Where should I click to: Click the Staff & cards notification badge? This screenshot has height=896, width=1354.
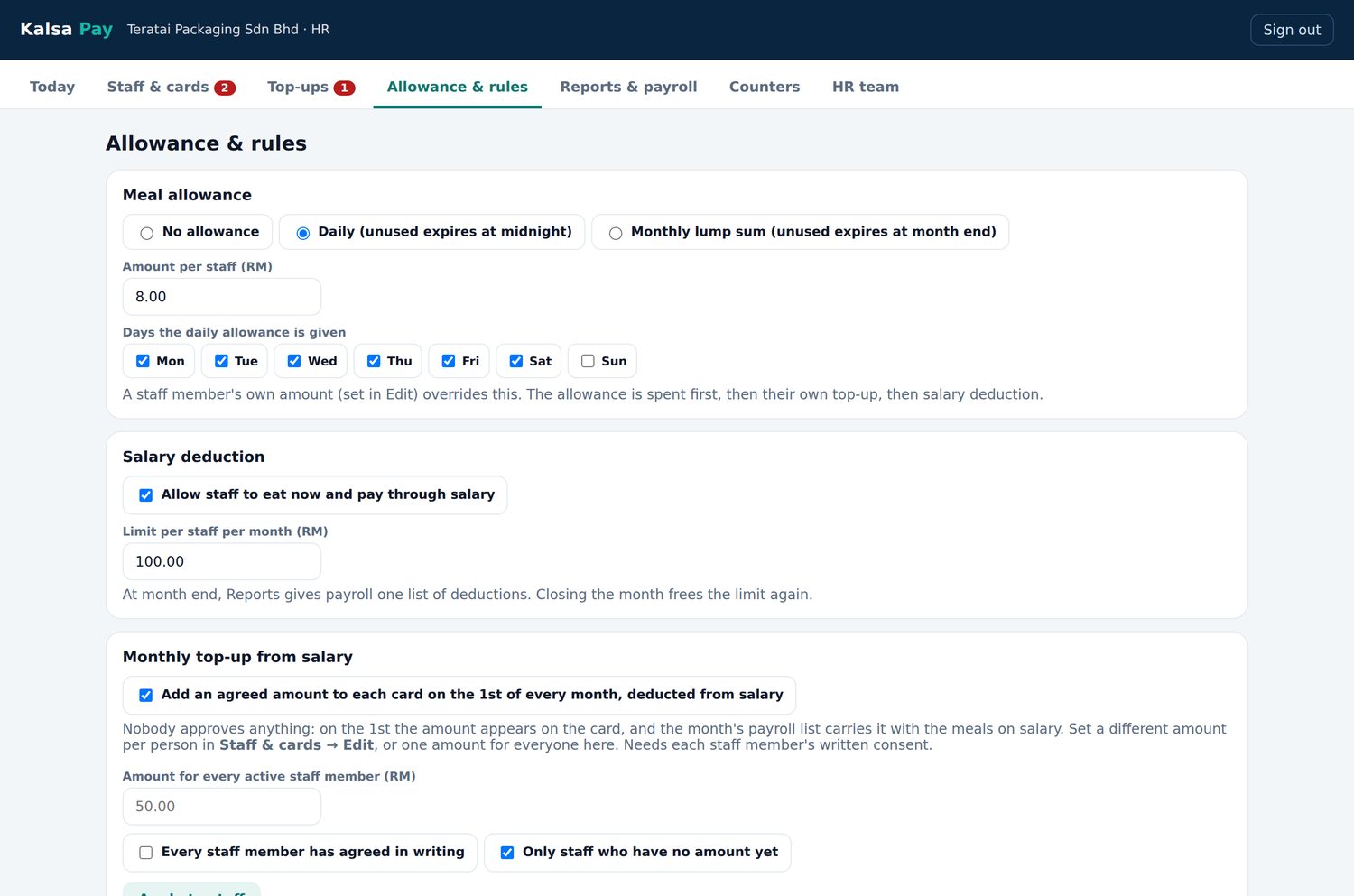pyautogui.click(x=225, y=88)
